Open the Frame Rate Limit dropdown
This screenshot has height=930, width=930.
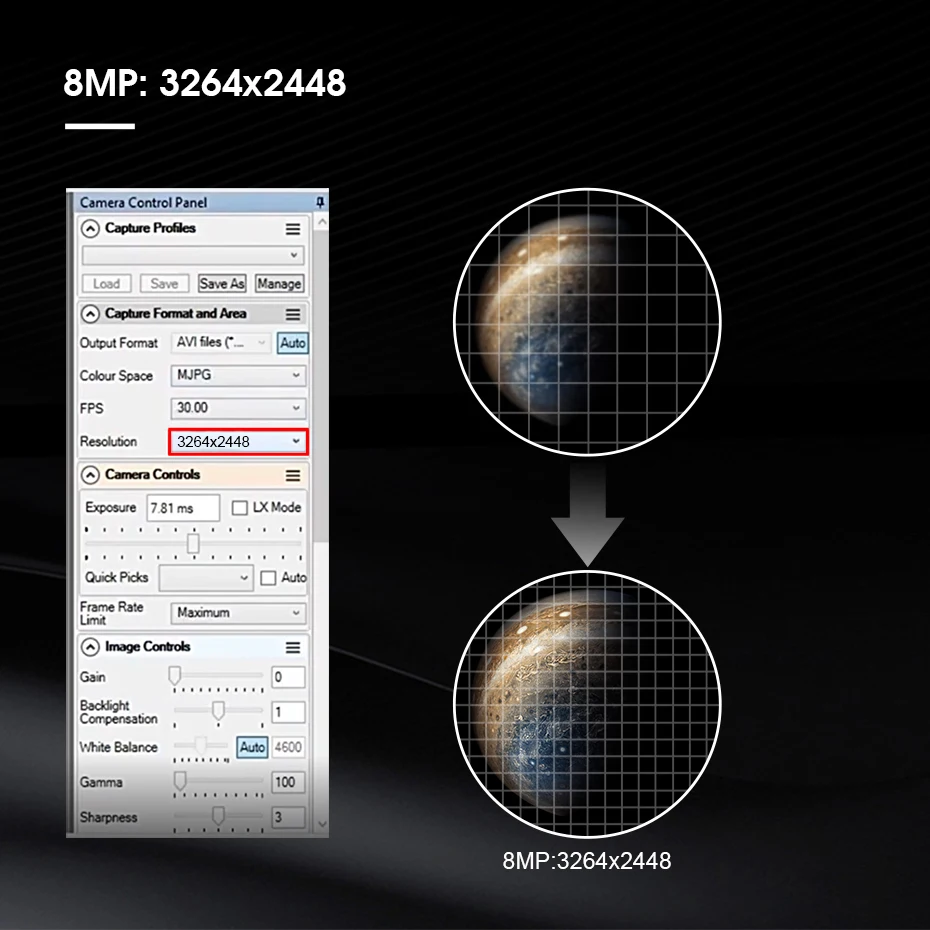click(238, 613)
